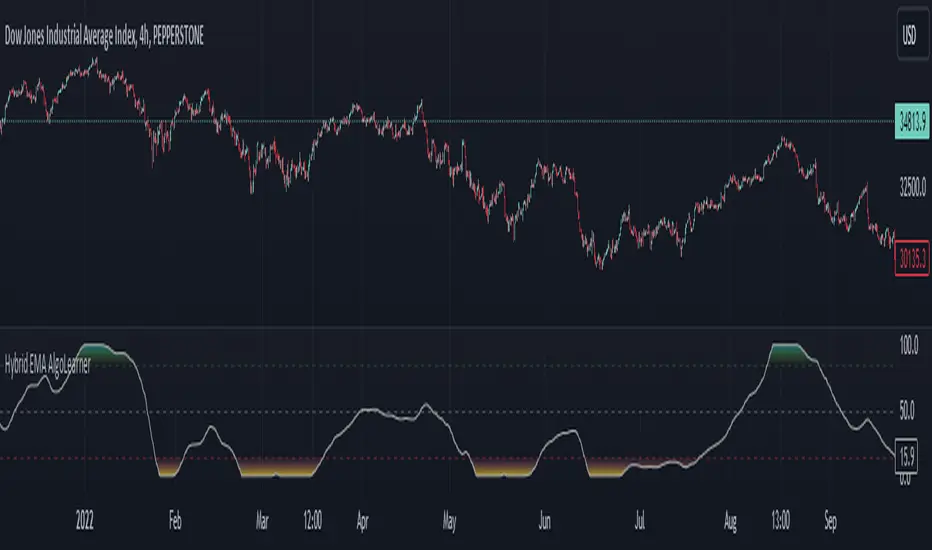Select the 34813.9 price label
The width and height of the screenshot is (932, 550).
pos(912,121)
